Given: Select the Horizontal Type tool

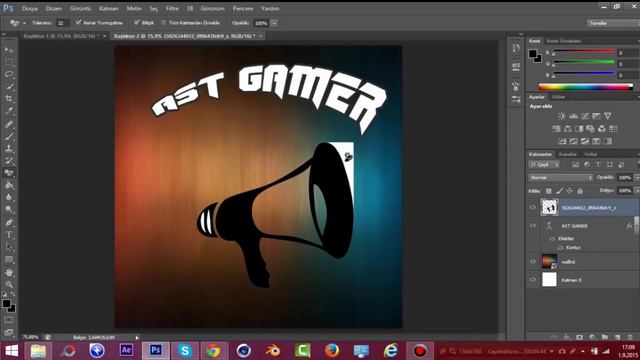Looking at the screenshot, I should click(9, 235).
